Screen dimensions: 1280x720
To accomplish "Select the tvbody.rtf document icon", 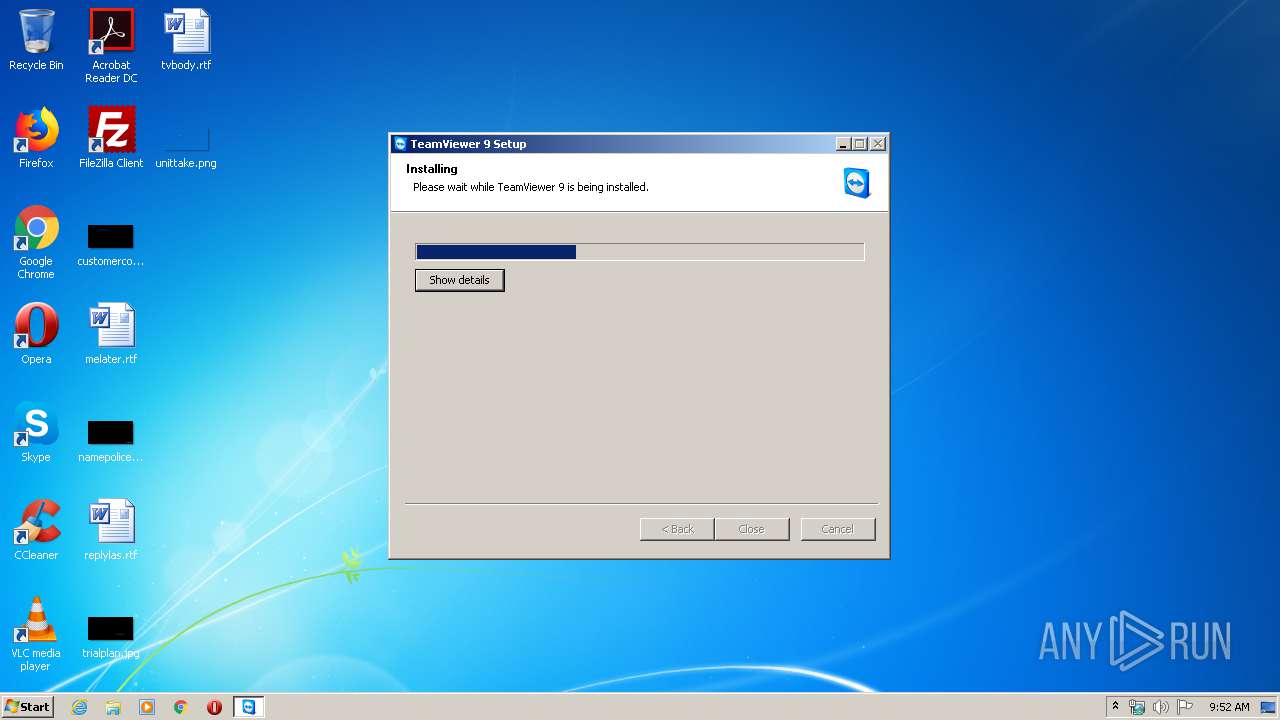I will (186, 40).
